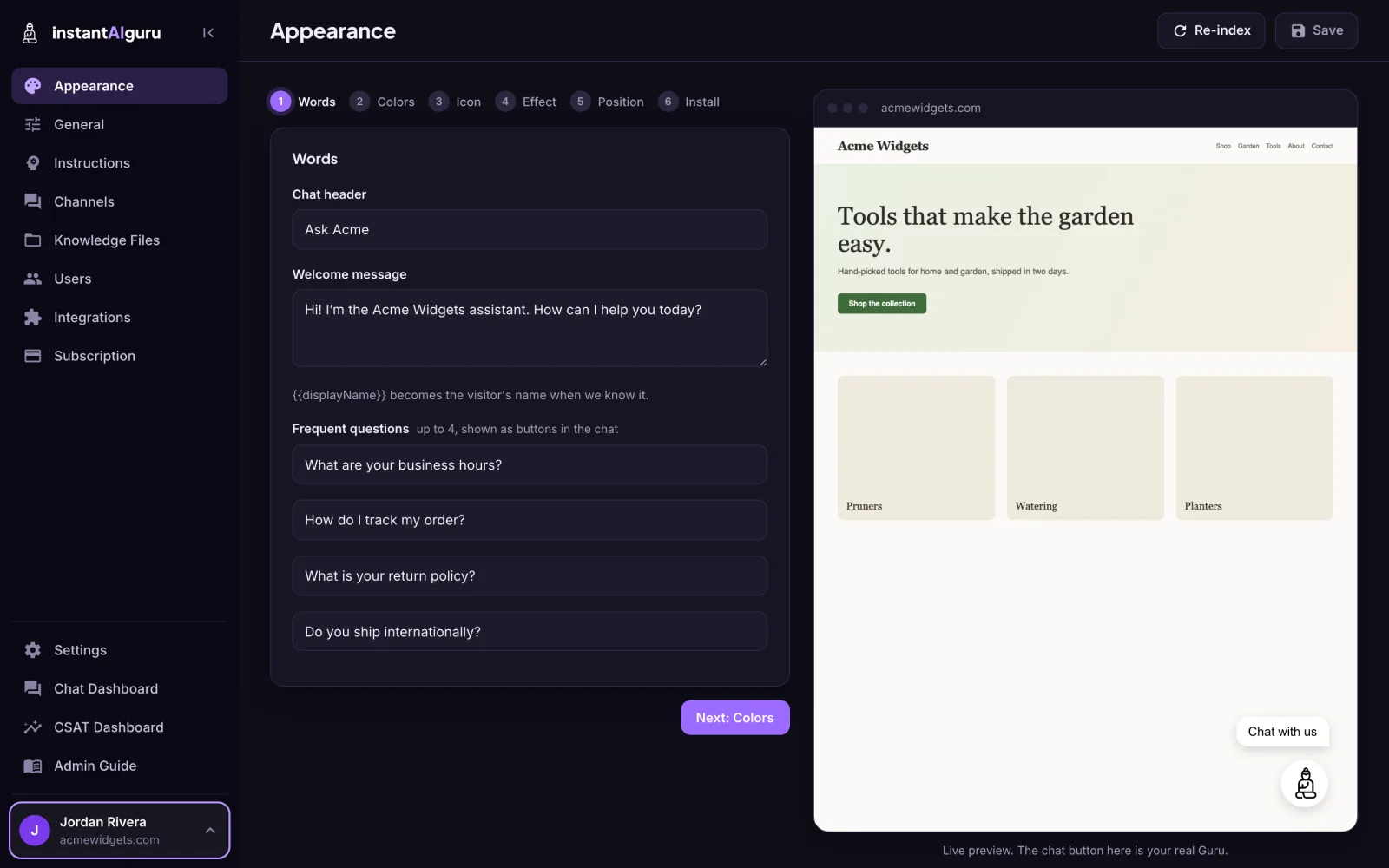Image resolution: width=1389 pixels, height=868 pixels.
Task: Collapse the sidebar with the arrow icon
Action: tap(208, 33)
